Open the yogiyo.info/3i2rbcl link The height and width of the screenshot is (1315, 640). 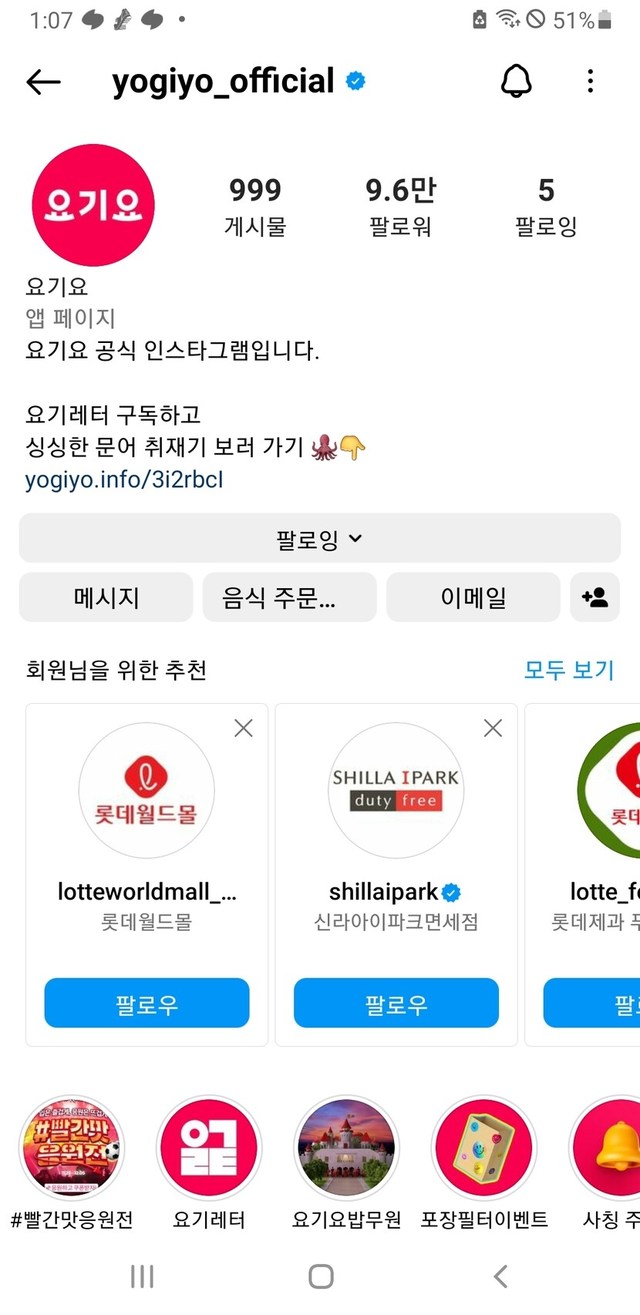(124, 480)
